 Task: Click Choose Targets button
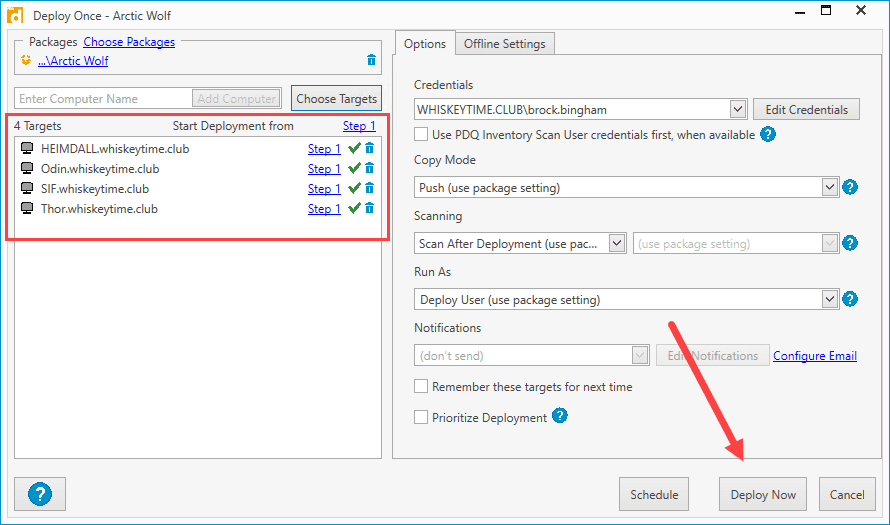click(337, 98)
